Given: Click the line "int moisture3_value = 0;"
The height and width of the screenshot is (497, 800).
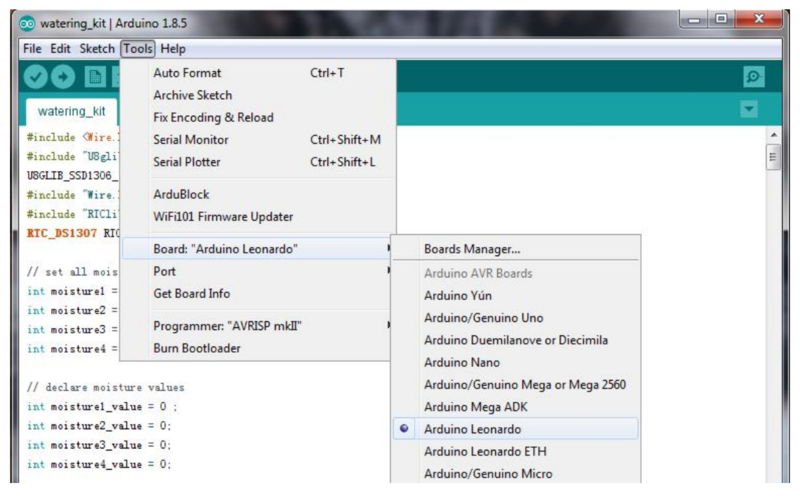Looking at the screenshot, I should 99,445.
